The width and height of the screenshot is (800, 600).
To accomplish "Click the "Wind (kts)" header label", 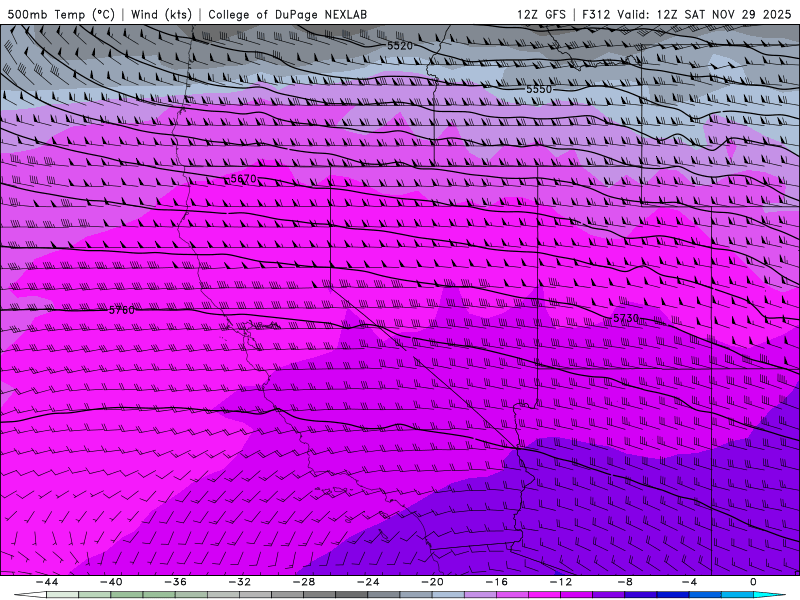I will coord(161,14).
